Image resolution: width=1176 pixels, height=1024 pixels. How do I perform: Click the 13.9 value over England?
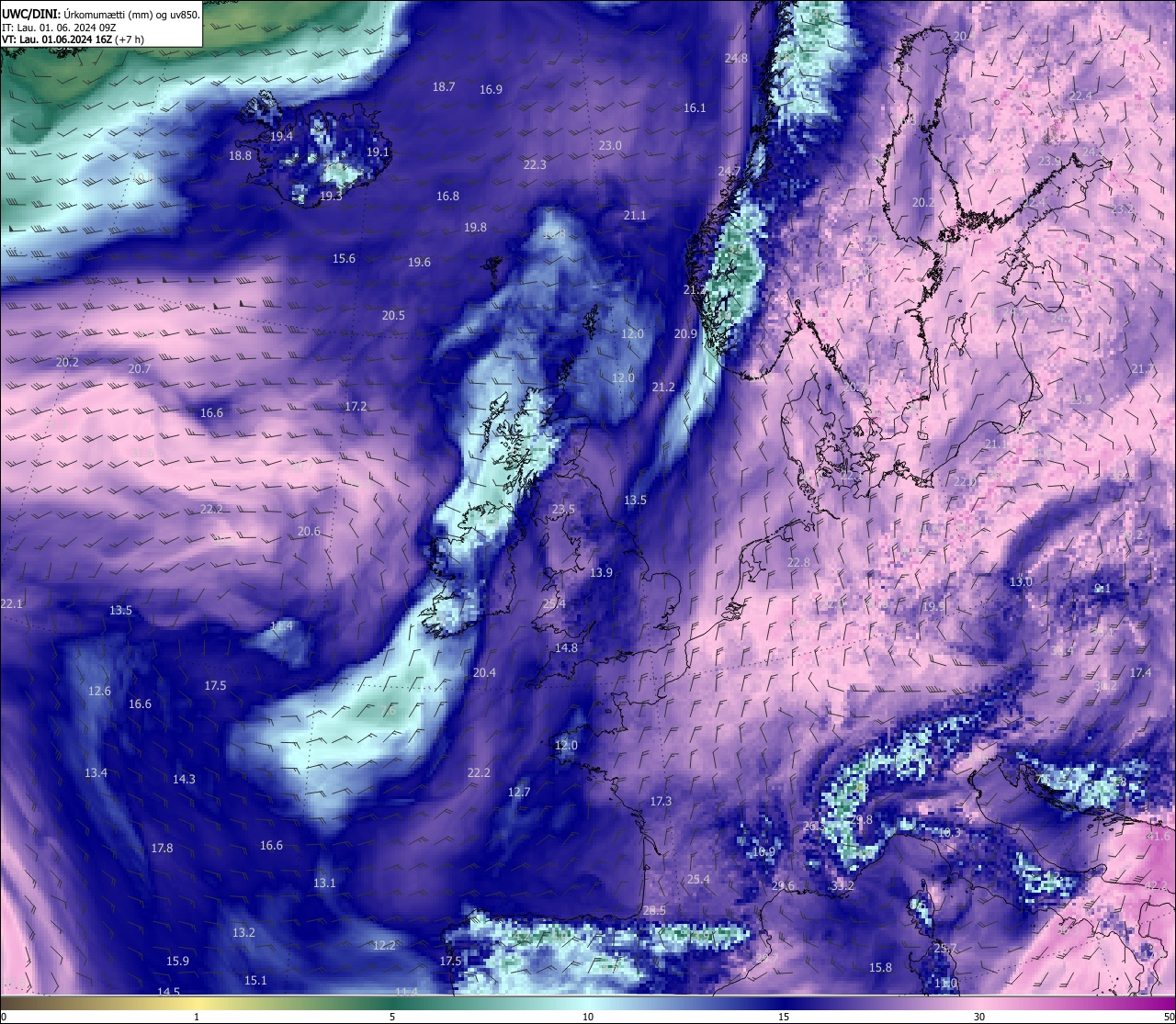pos(601,572)
